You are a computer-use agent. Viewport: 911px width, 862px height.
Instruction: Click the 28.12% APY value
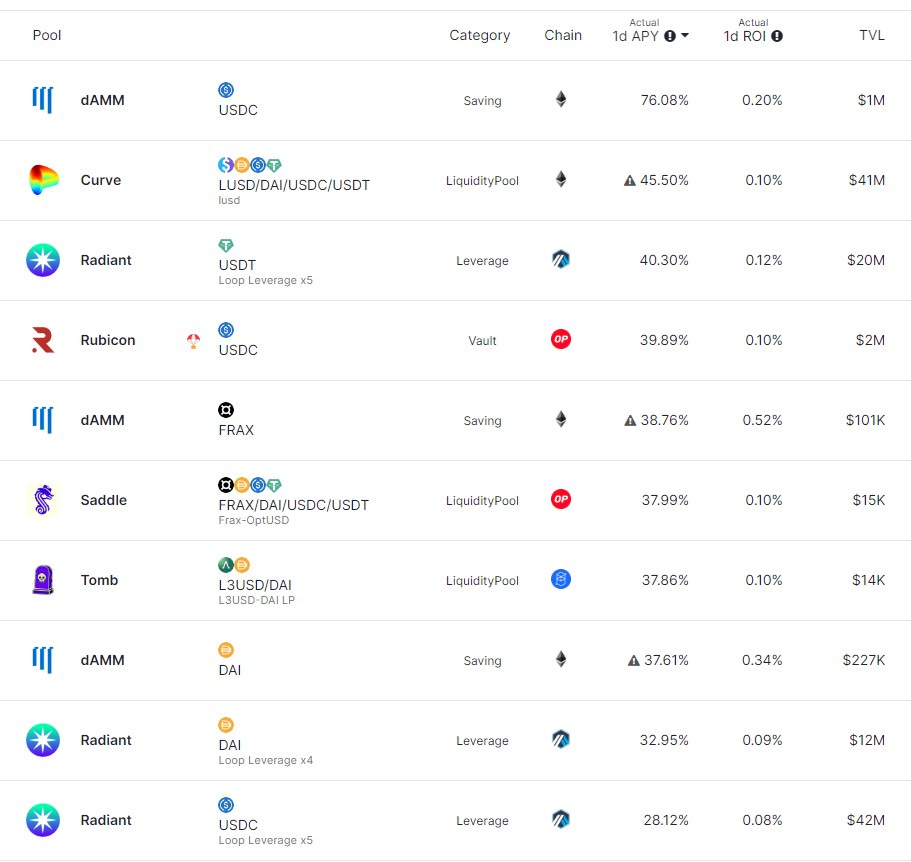pos(666,820)
